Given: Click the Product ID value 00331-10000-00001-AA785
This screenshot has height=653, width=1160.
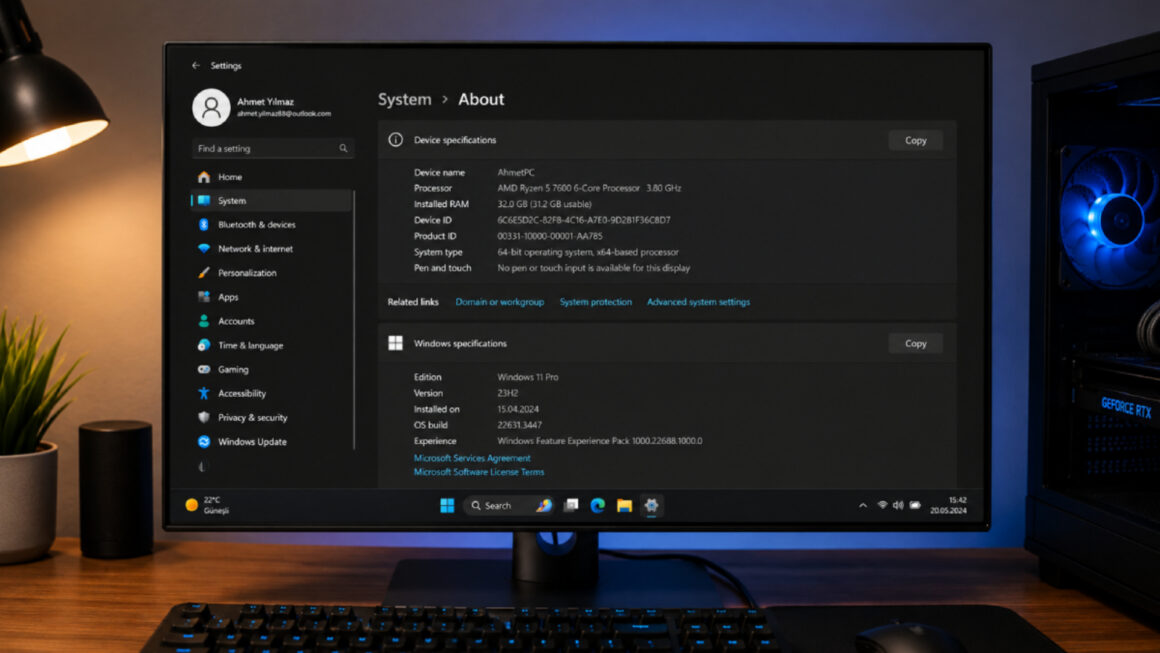Looking at the screenshot, I should (x=550, y=236).
